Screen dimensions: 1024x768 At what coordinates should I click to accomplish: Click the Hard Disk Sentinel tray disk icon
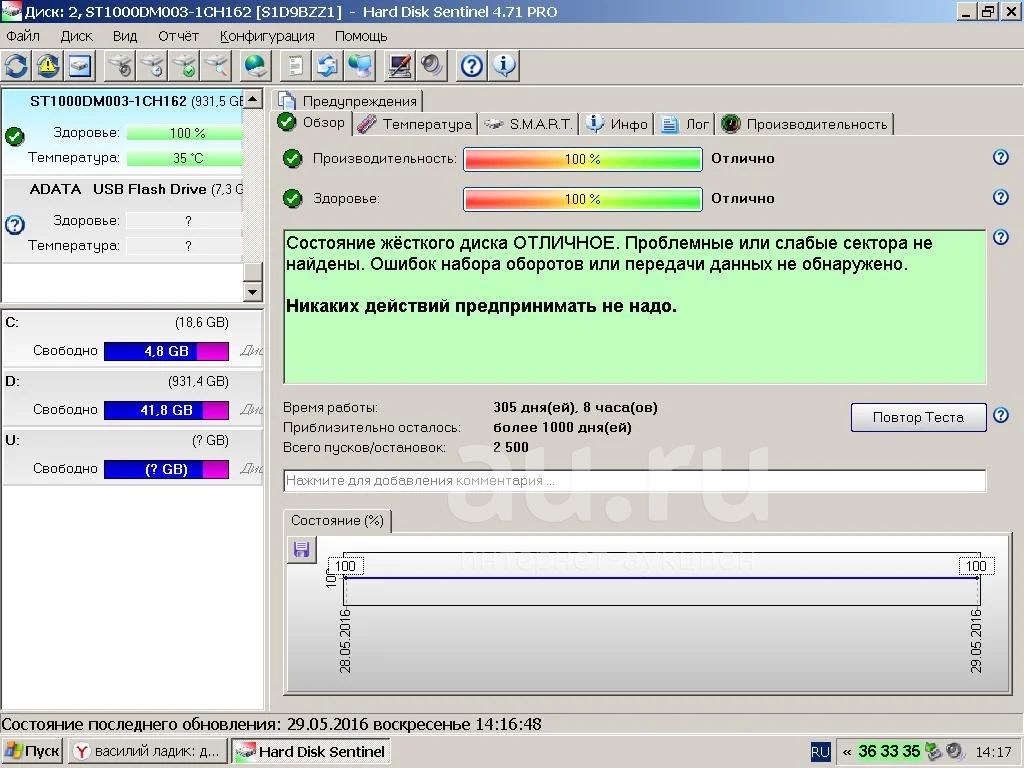tap(934, 752)
